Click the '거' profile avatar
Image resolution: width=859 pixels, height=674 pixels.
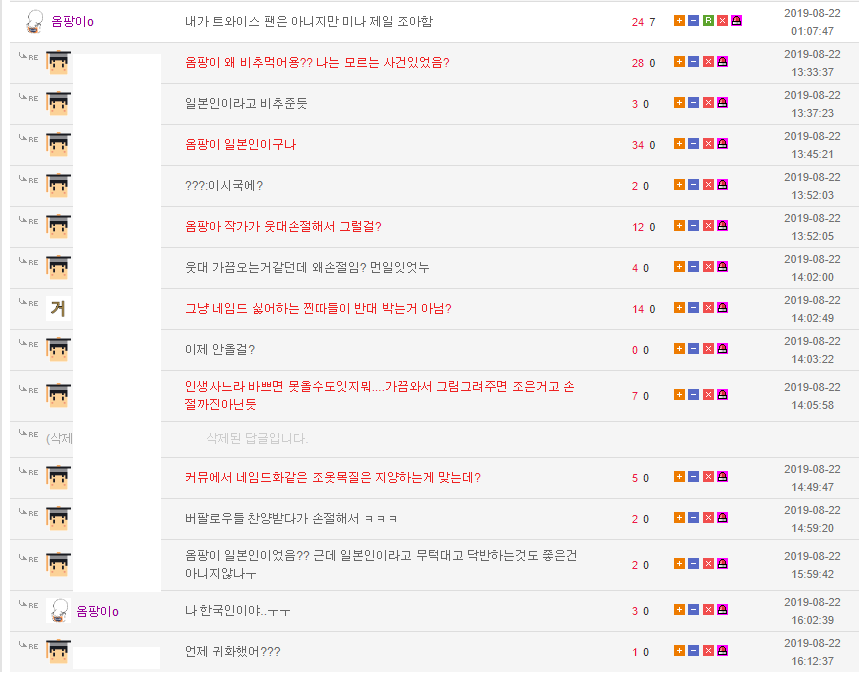pyautogui.click(x=59, y=308)
